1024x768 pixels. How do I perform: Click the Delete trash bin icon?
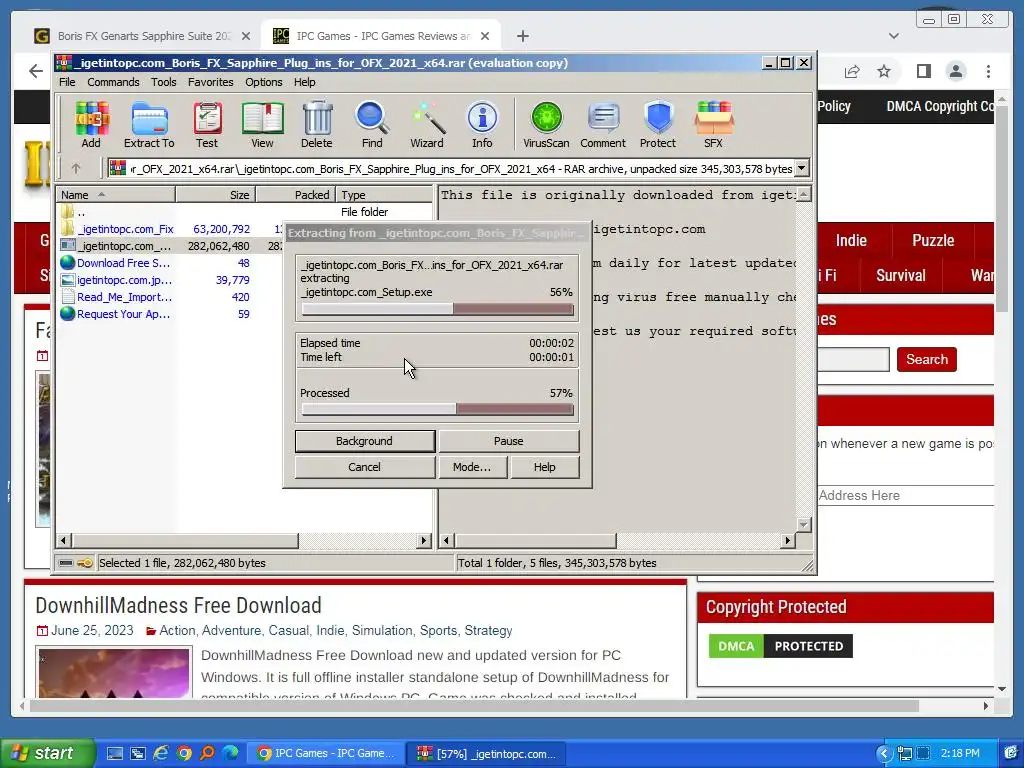317,125
